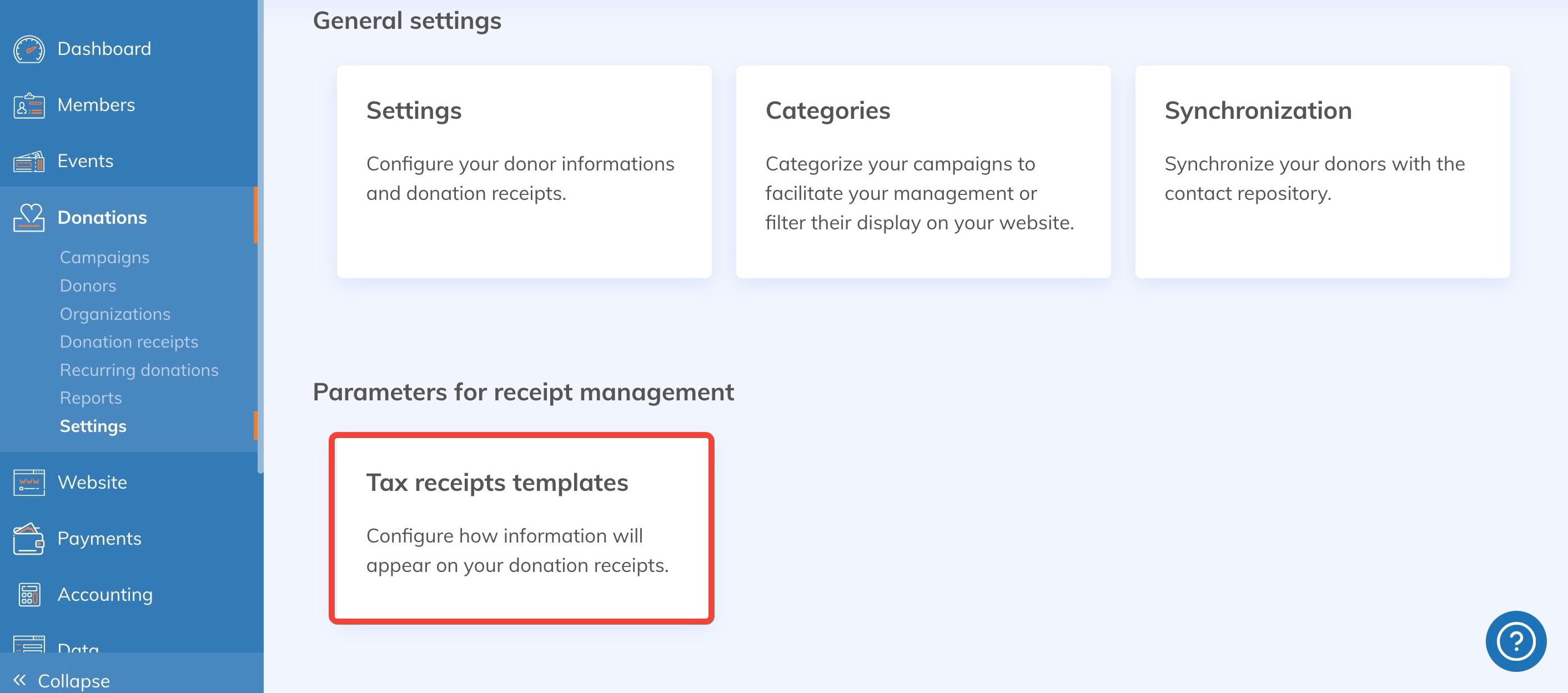1568x693 pixels.
Task: Click the Events ticket icon
Action: pyautogui.click(x=29, y=162)
